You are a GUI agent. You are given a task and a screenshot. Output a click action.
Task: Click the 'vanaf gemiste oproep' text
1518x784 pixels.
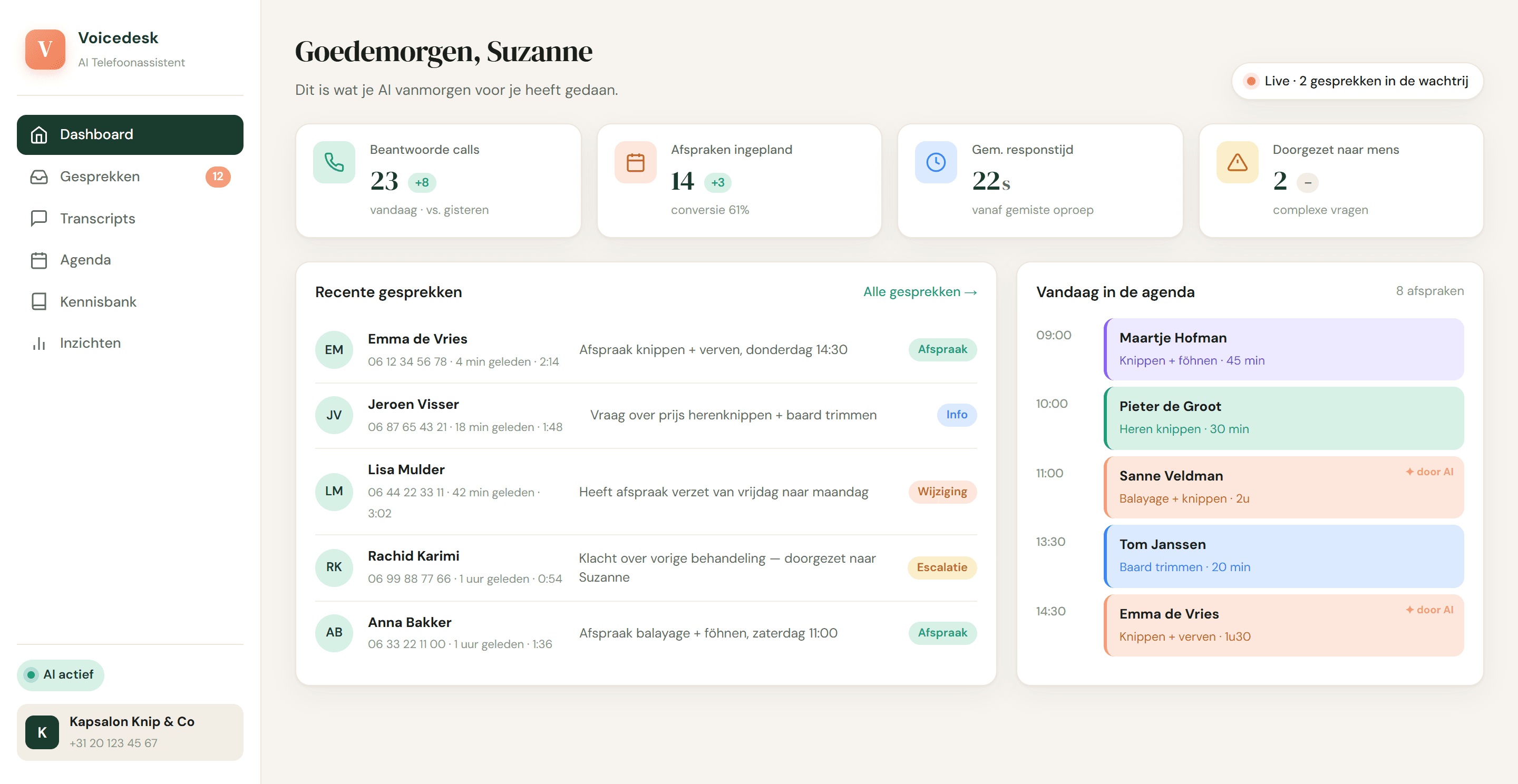[x=1033, y=210]
